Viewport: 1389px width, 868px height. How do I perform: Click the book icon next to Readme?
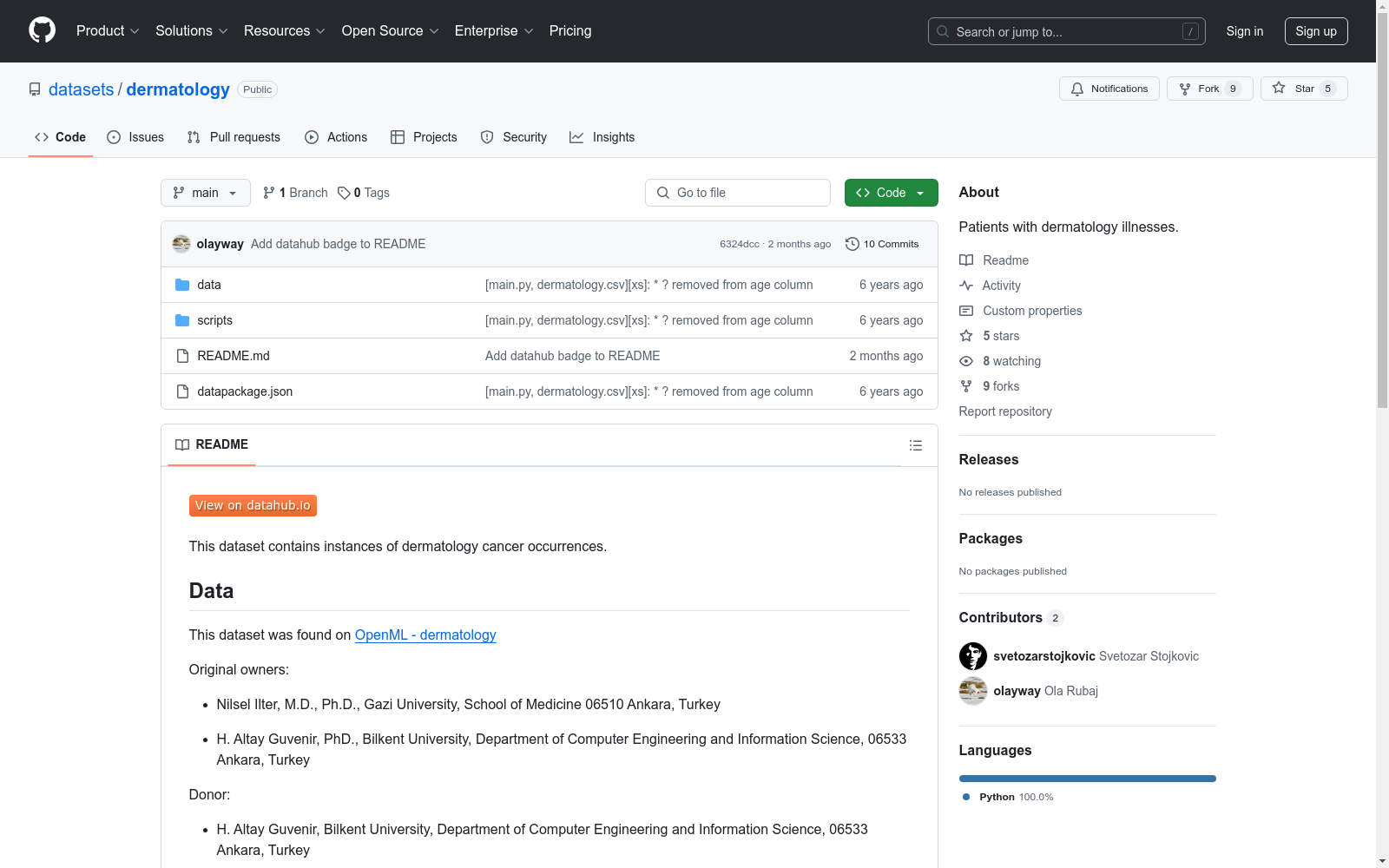966,260
